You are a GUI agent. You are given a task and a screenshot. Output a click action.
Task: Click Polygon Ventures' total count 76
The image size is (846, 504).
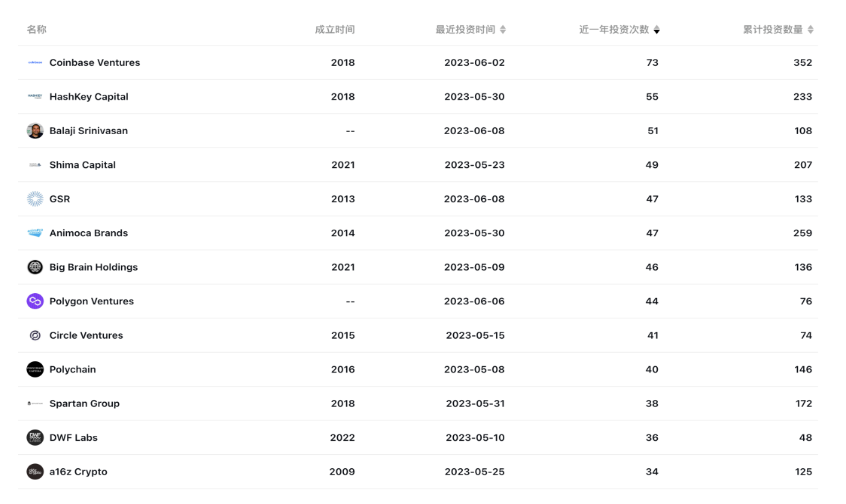[806, 301]
